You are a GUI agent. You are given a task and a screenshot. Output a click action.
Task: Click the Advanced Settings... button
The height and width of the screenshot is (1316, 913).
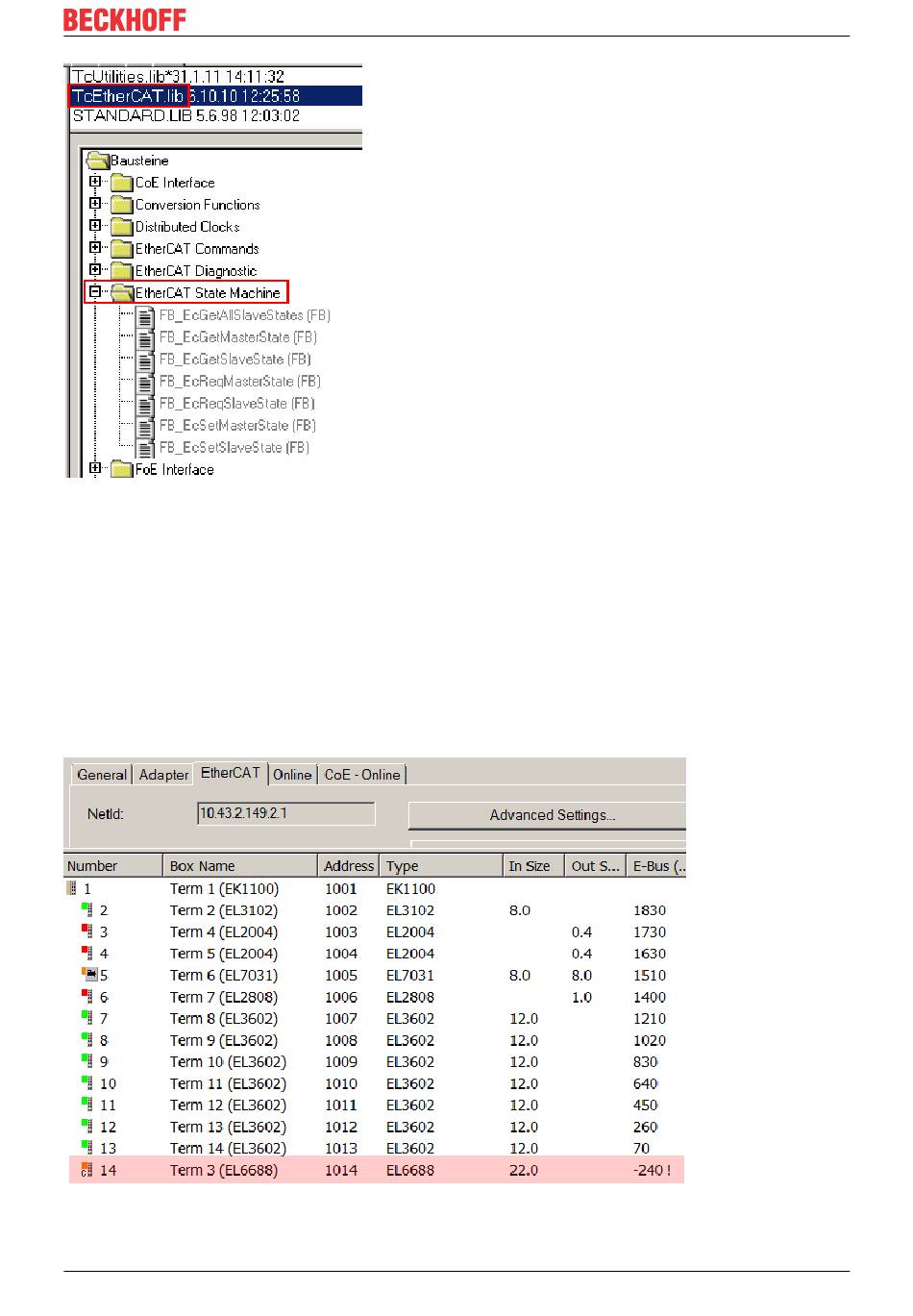click(x=548, y=815)
